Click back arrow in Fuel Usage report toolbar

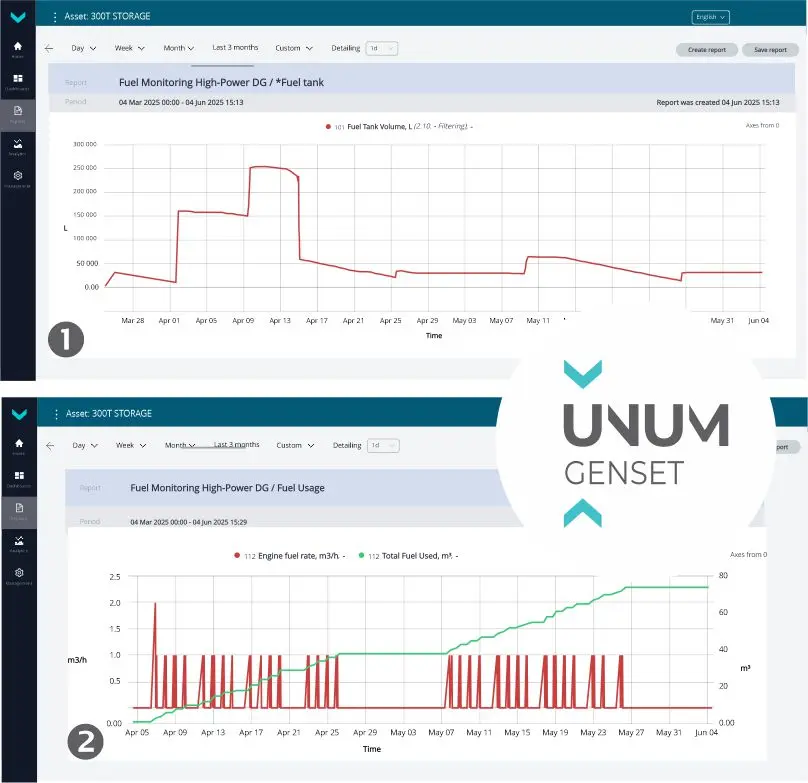tap(49, 445)
